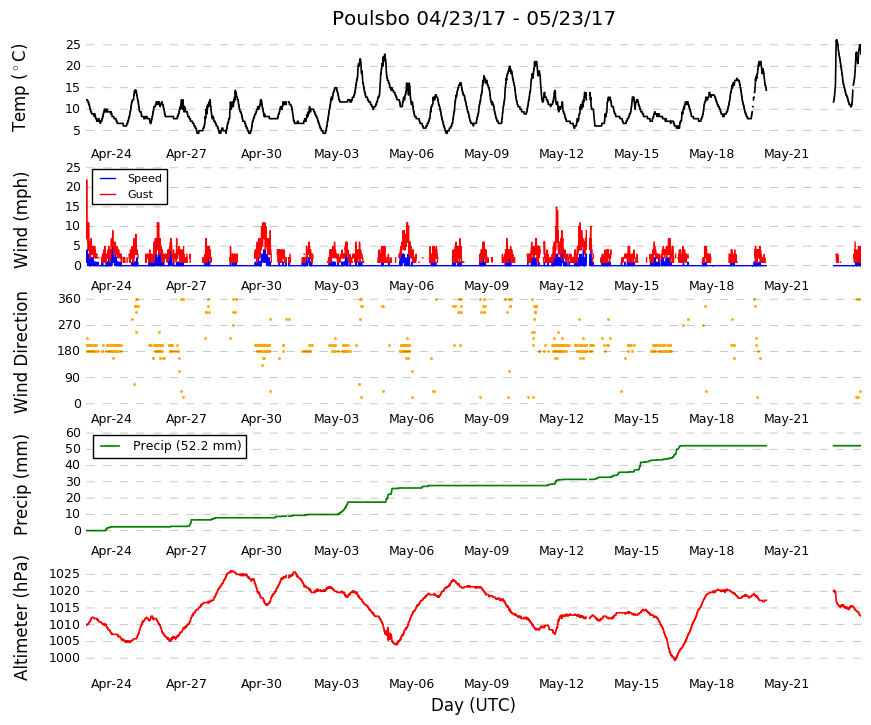Click May-18 tick under precipitation chart
The width and height of the screenshot is (871, 725).
[711, 551]
